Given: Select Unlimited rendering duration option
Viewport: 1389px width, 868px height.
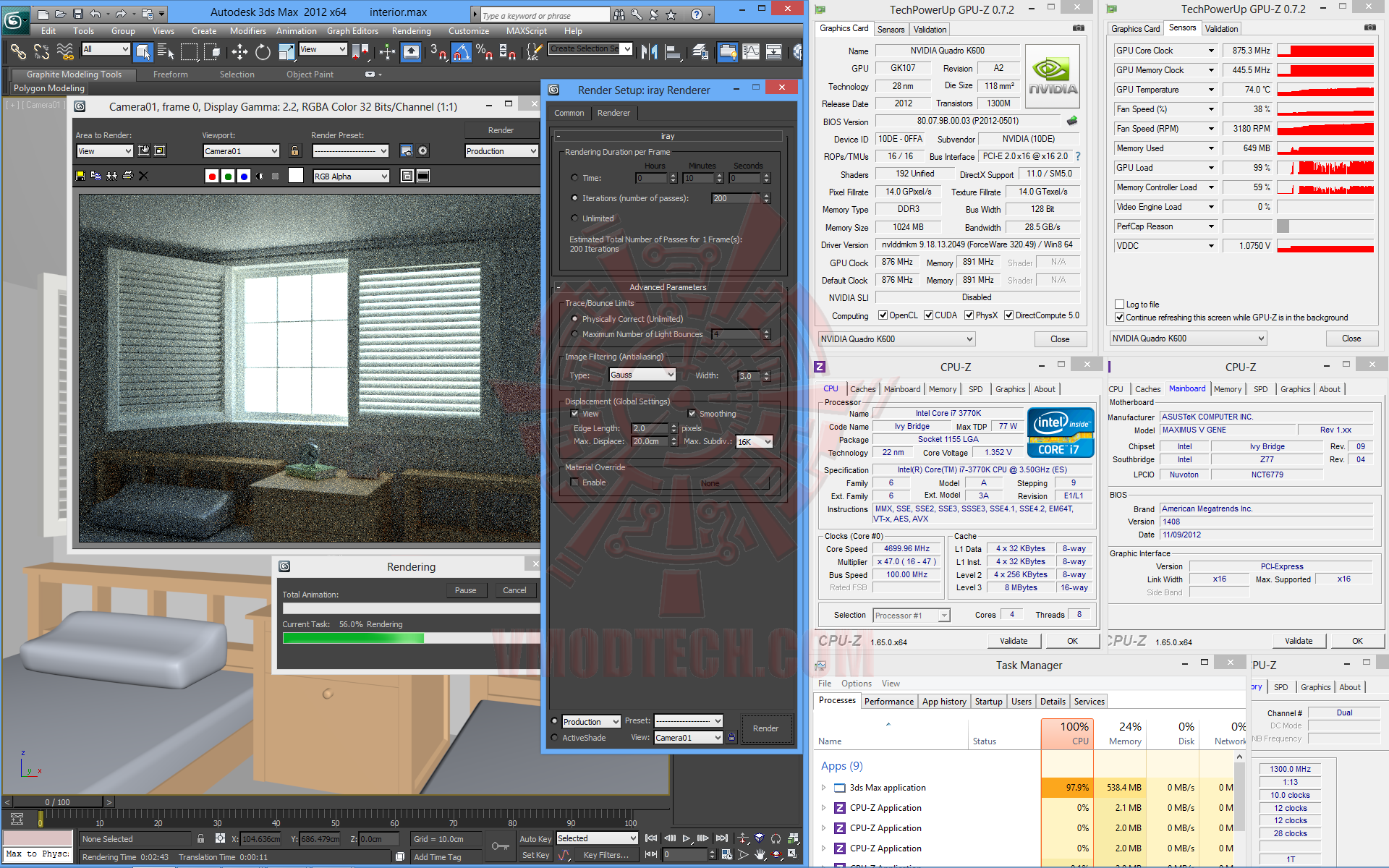Looking at the screenshot, I should pyautogui.click(x=575, y=218).
